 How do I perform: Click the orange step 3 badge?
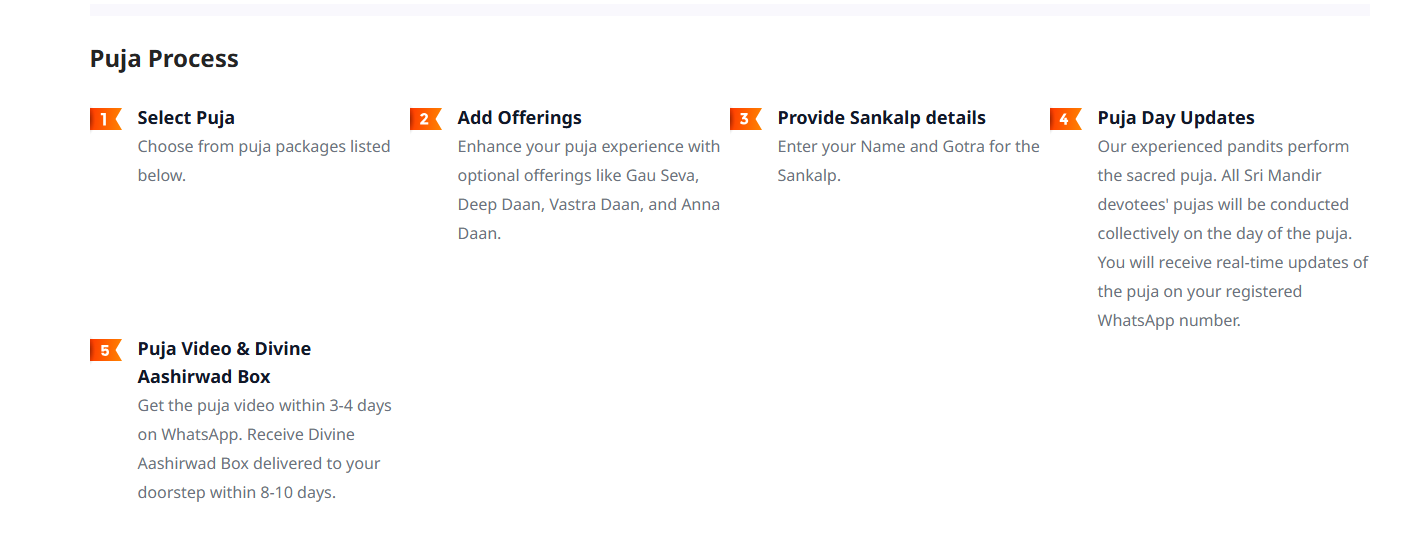(745, 119)
